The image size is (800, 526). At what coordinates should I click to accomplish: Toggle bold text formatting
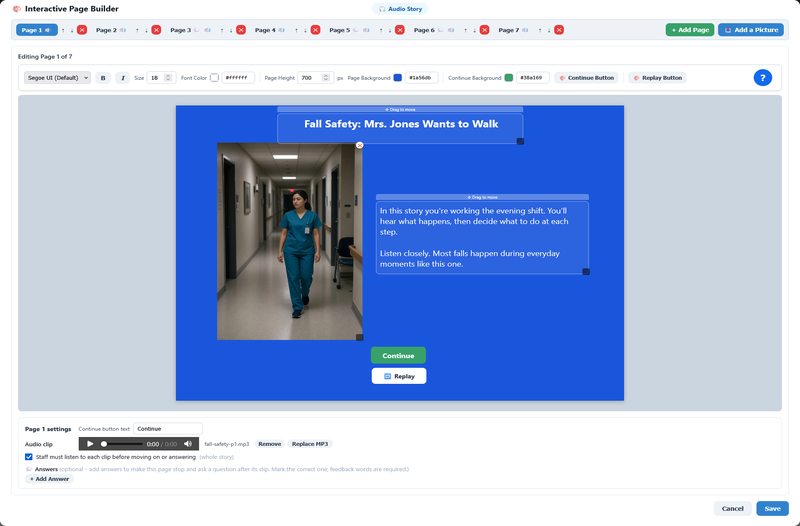point(103,78)
